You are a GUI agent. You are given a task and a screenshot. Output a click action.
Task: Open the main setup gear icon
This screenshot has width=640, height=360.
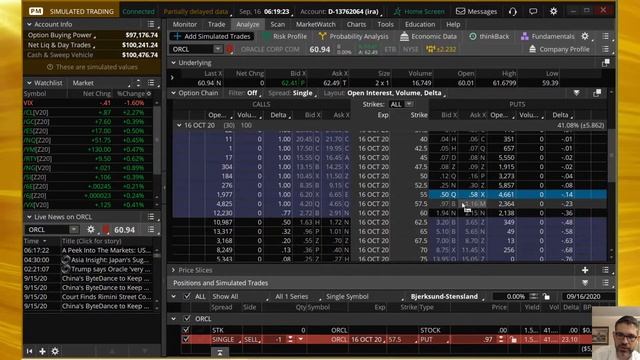point(553,11)
